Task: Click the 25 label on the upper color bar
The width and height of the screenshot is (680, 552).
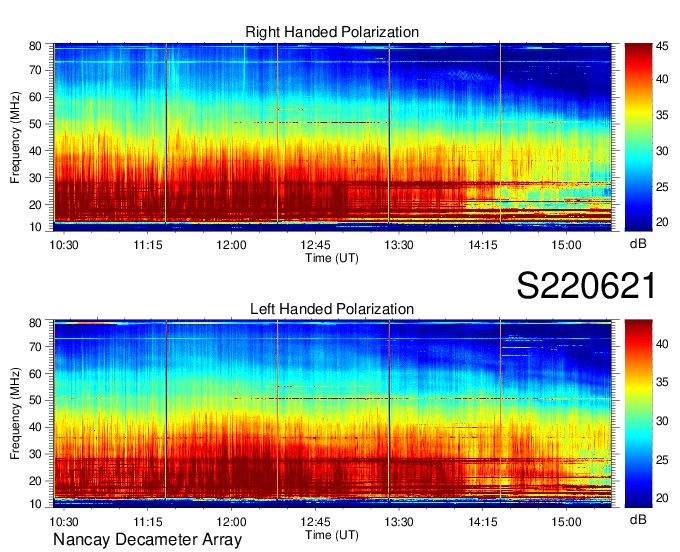Action: 662,187
